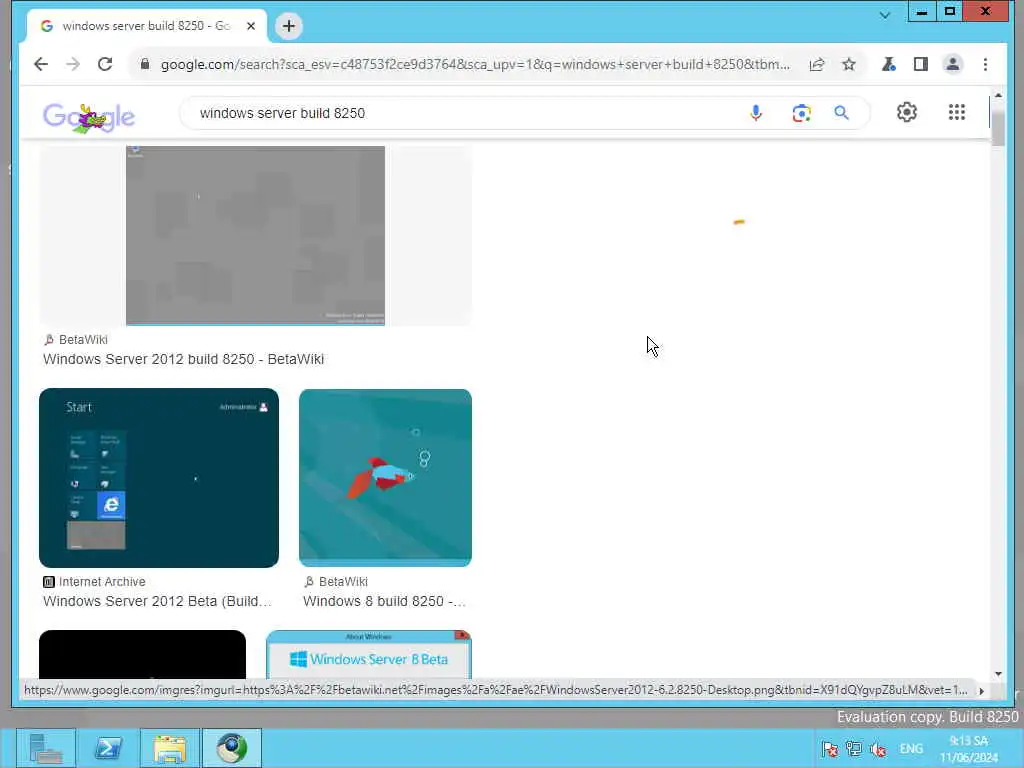Open Windows Server 2012 build 8250 BetaWiki link
The image size is (1024, 768).
(184, 359)
